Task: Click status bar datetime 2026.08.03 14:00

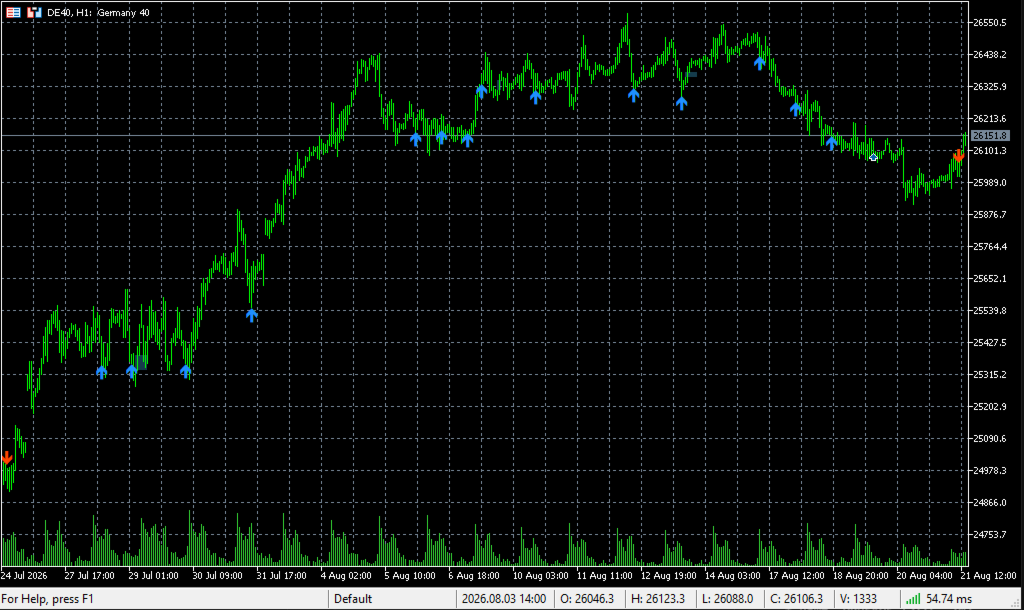Action: pos(504,599)
